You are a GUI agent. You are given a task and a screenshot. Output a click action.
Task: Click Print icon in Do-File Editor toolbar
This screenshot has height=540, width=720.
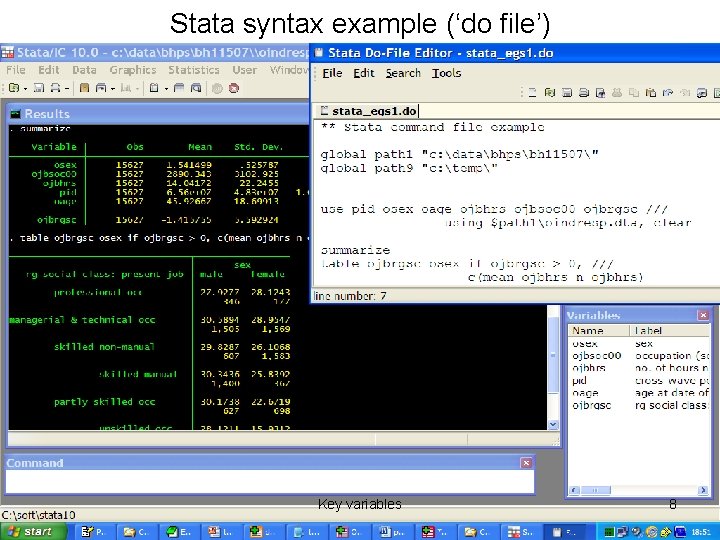(x=584, y=93)
